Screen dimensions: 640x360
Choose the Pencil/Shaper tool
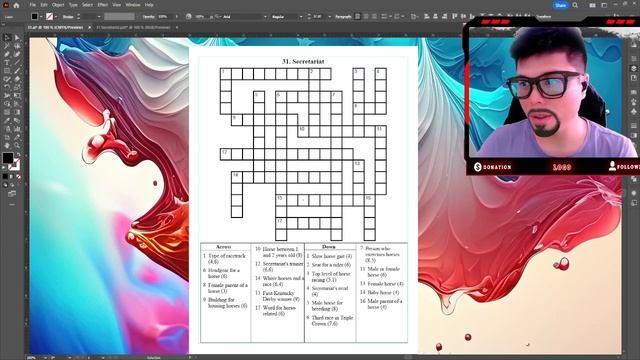tap(7, 79)
